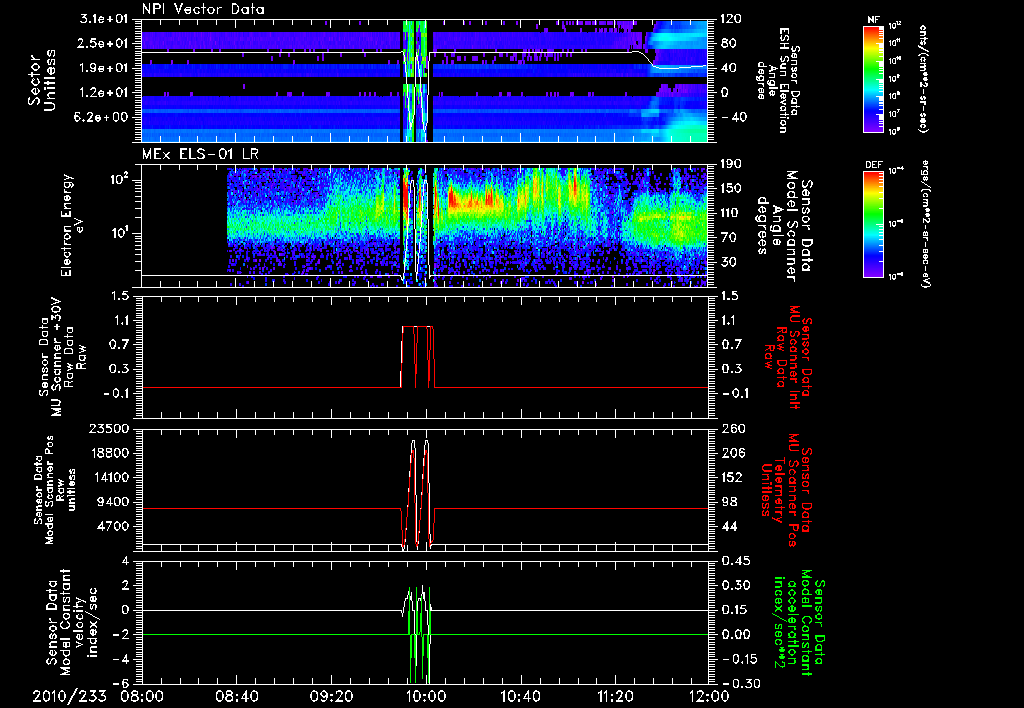Click the "0.45" acceleration tick value
This screenshot has height=708, width=1024.
pos(735,561)
